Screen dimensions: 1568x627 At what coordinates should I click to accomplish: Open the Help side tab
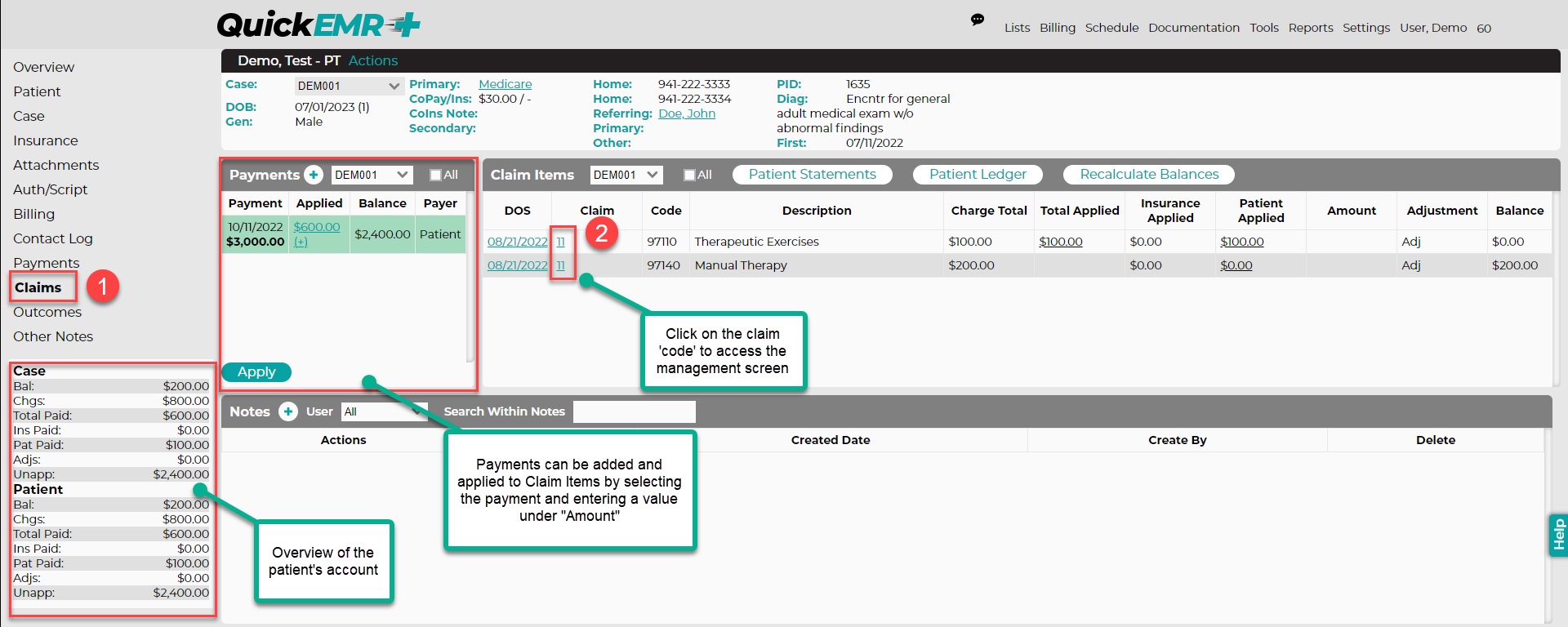click(1558, 535)
